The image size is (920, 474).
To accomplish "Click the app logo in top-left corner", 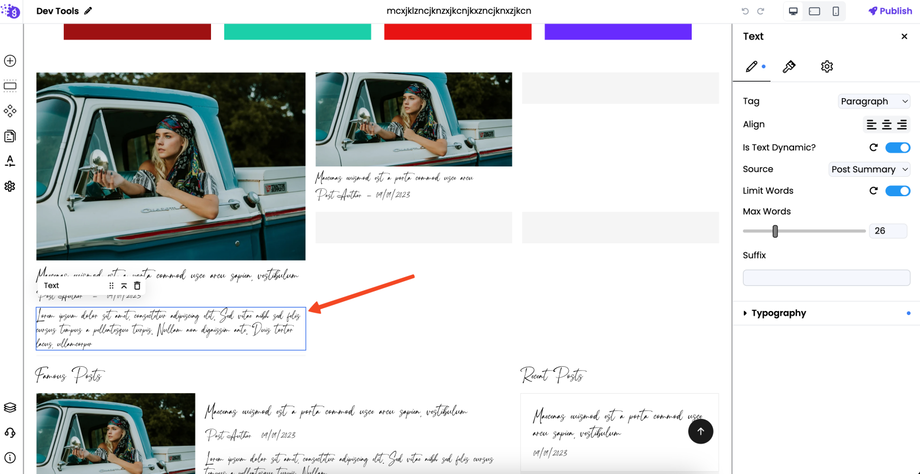I will [x=11, y=11].
